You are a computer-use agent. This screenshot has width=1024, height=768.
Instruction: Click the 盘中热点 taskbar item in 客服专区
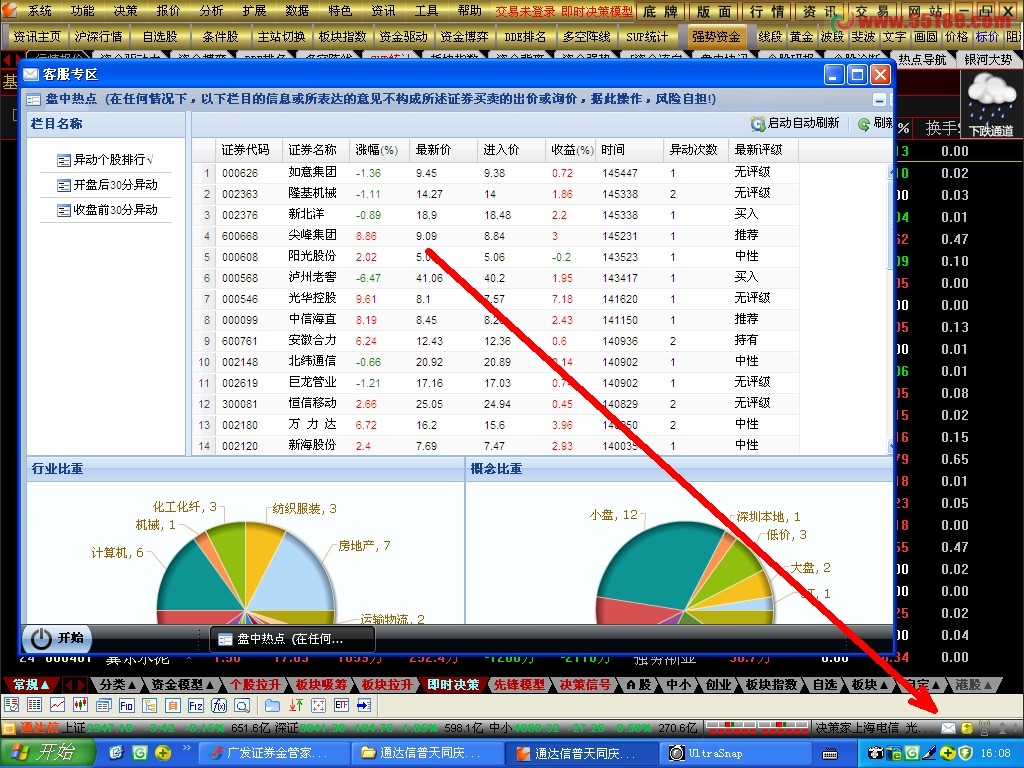point(292,639)
